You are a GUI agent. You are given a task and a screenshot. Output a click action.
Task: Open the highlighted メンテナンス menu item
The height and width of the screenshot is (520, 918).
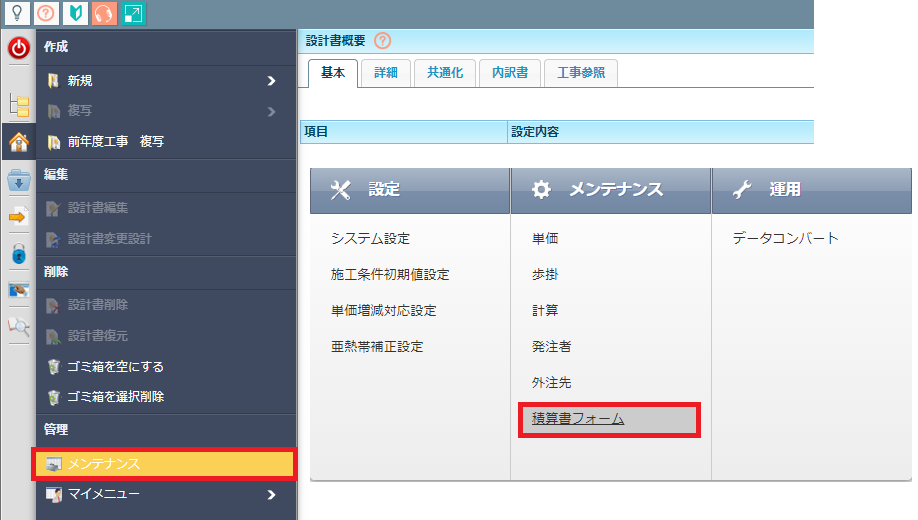click(x=165, y=464)
